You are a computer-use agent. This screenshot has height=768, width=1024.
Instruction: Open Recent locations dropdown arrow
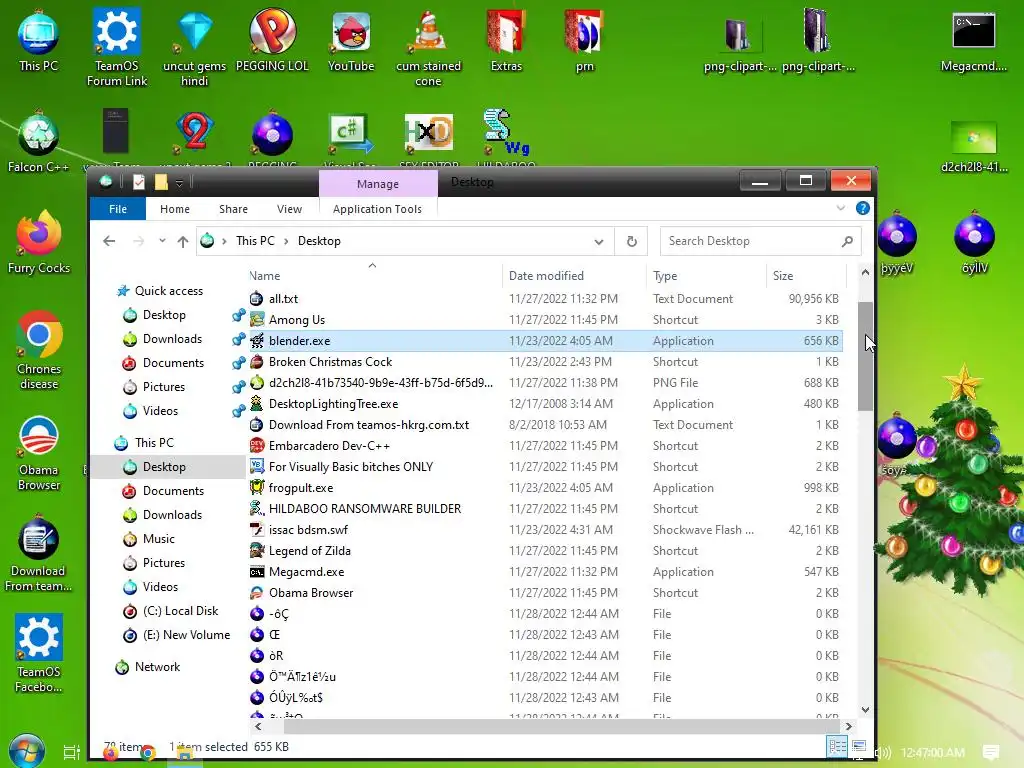(x=162, y=241)
